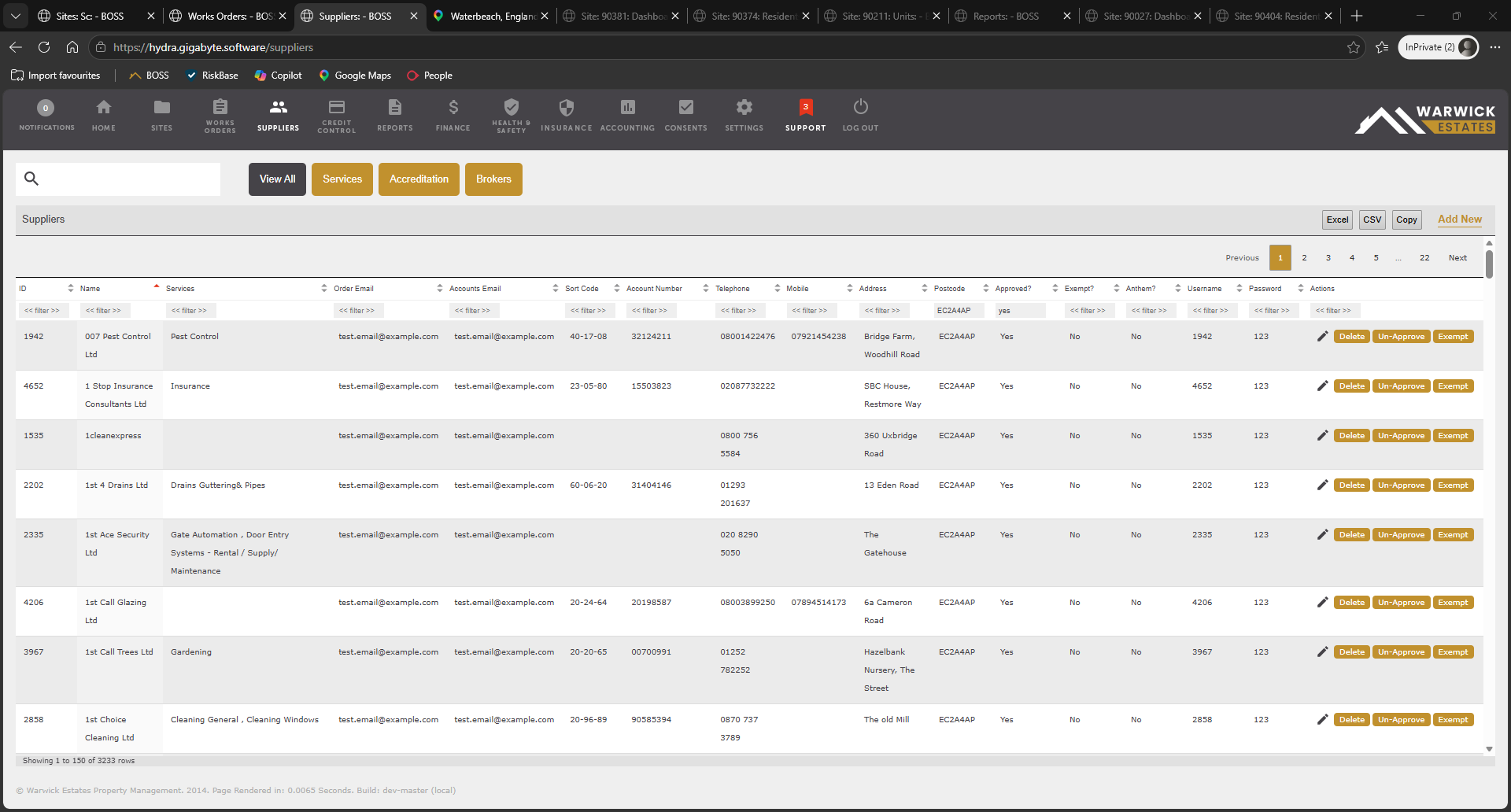Click the Postcode filter field EC2A4AP
The image size is (1511, 812).
(x=959, y=311)
